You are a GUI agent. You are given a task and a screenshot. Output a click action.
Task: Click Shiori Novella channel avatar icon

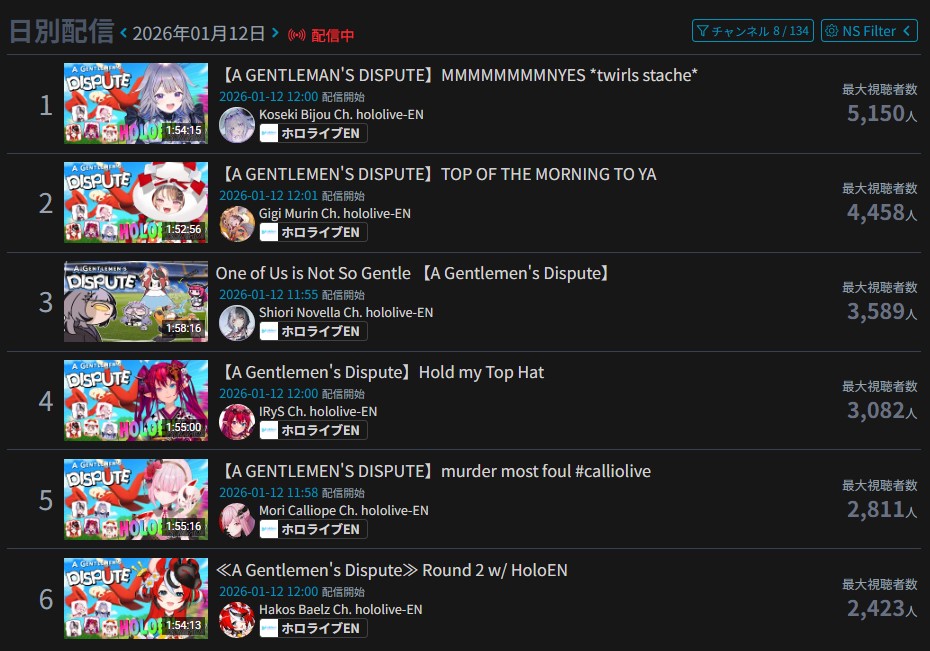[237, 323]
